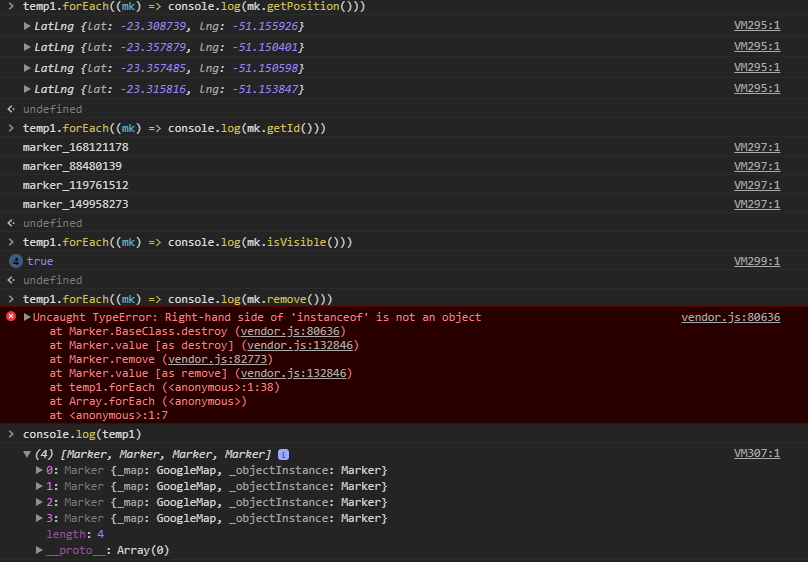The width and height of the screenshot is (808, 562).
Task: Click the blue info badge beside Marker array
Action: click(x=283, y=454)
